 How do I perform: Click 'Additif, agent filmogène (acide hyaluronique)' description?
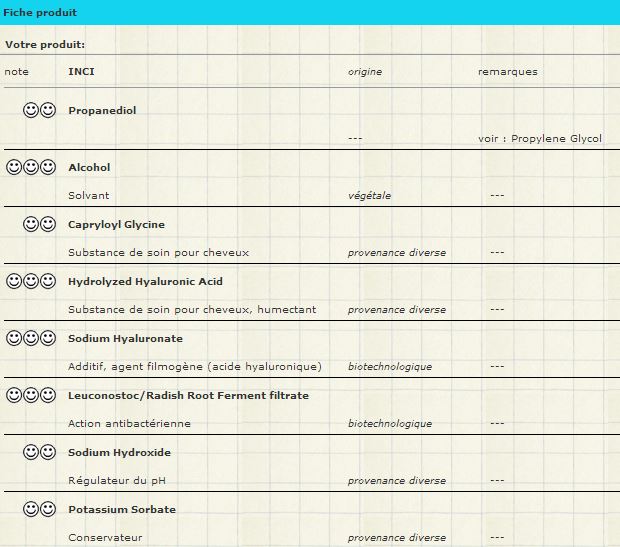click(x=195, y=367)
